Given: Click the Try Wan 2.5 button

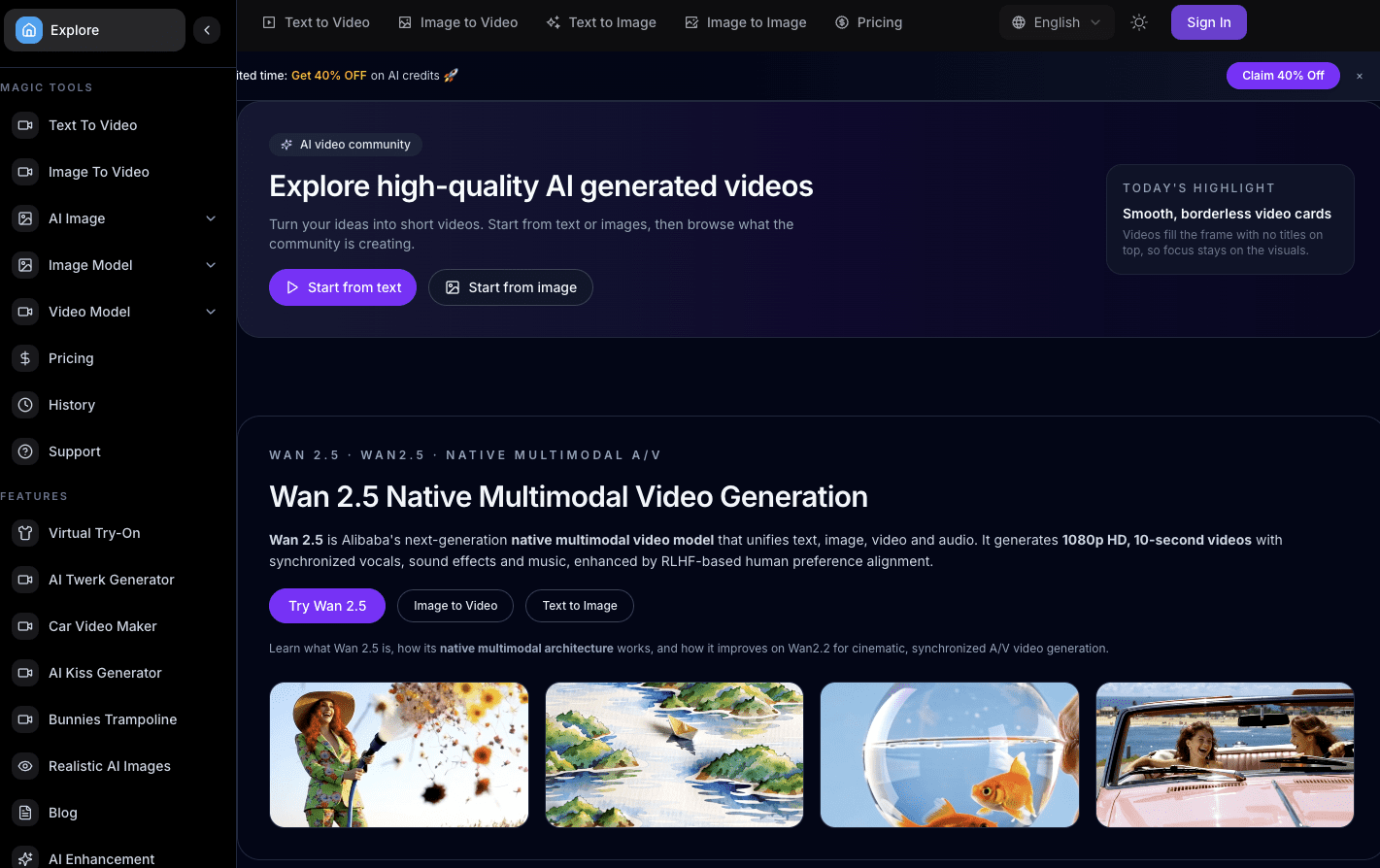Looking at the screenshot, I should [327, 605].
